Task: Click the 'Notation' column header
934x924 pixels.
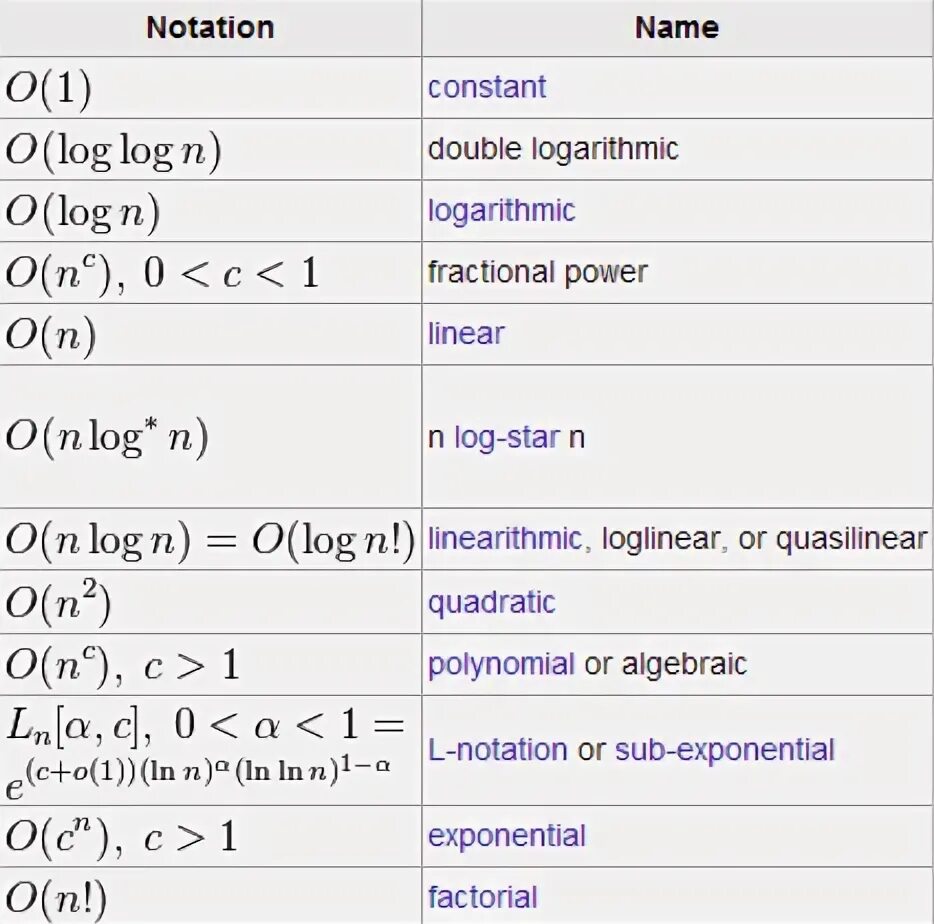Action: [210, 28]
